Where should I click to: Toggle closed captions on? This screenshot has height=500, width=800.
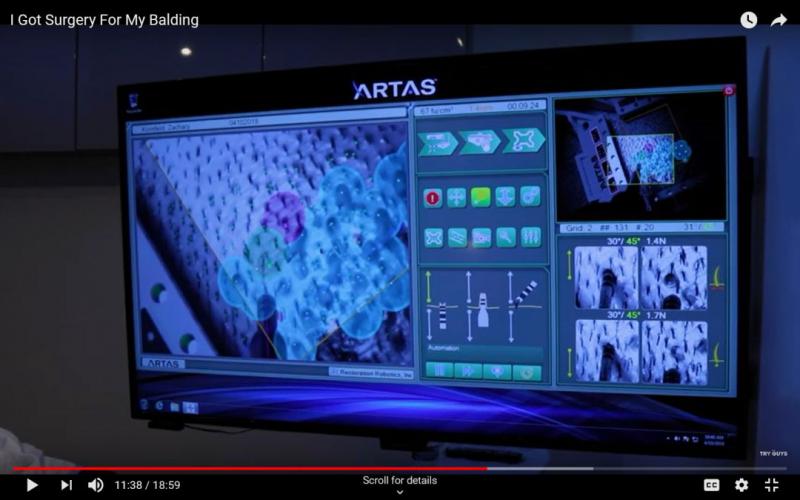711,485
